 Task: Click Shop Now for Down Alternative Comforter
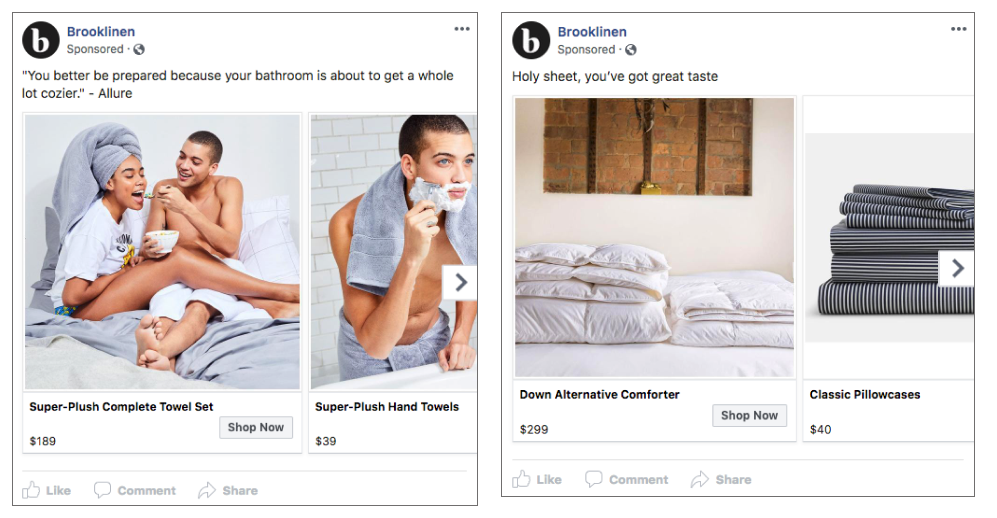coord(750,415)
